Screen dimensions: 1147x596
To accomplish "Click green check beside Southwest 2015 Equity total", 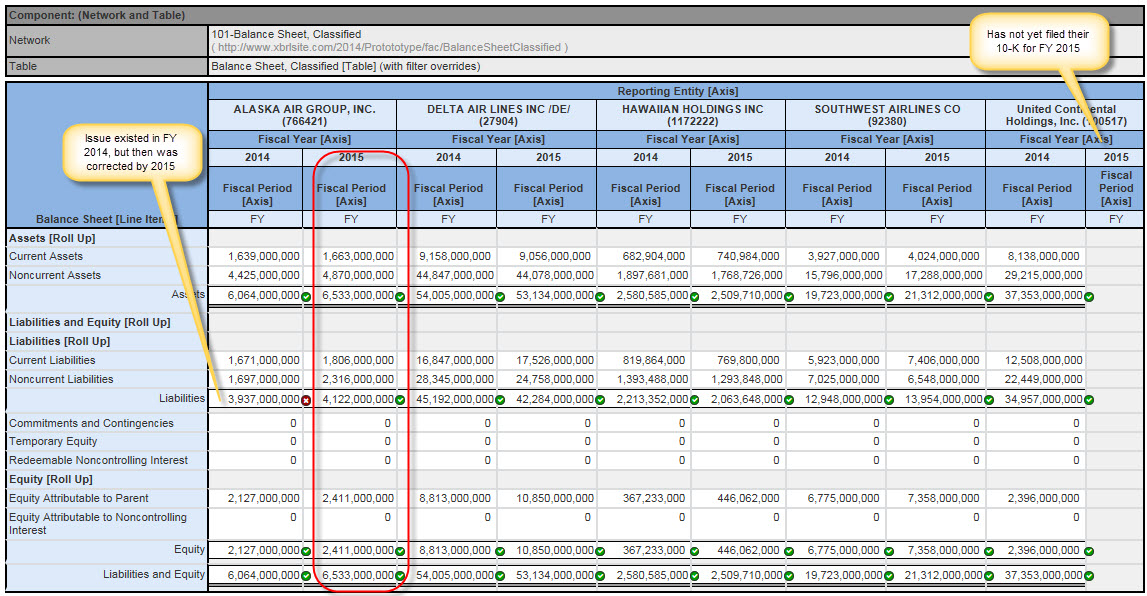I will point(989,551).
